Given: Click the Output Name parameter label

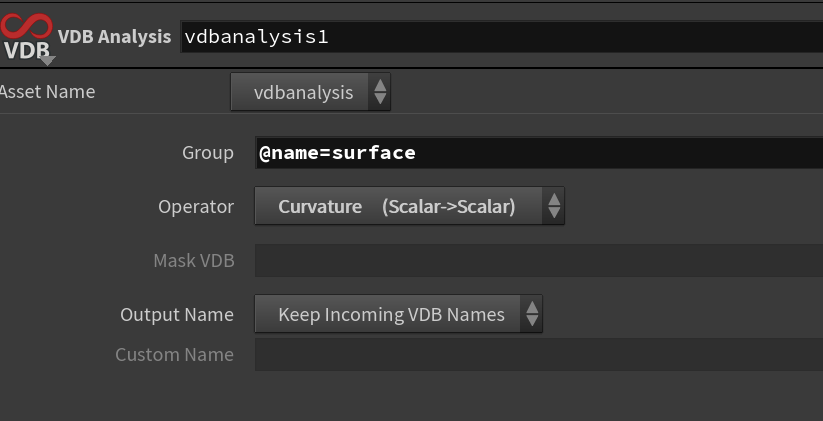Looking at the screenshot, I should 177,314.
